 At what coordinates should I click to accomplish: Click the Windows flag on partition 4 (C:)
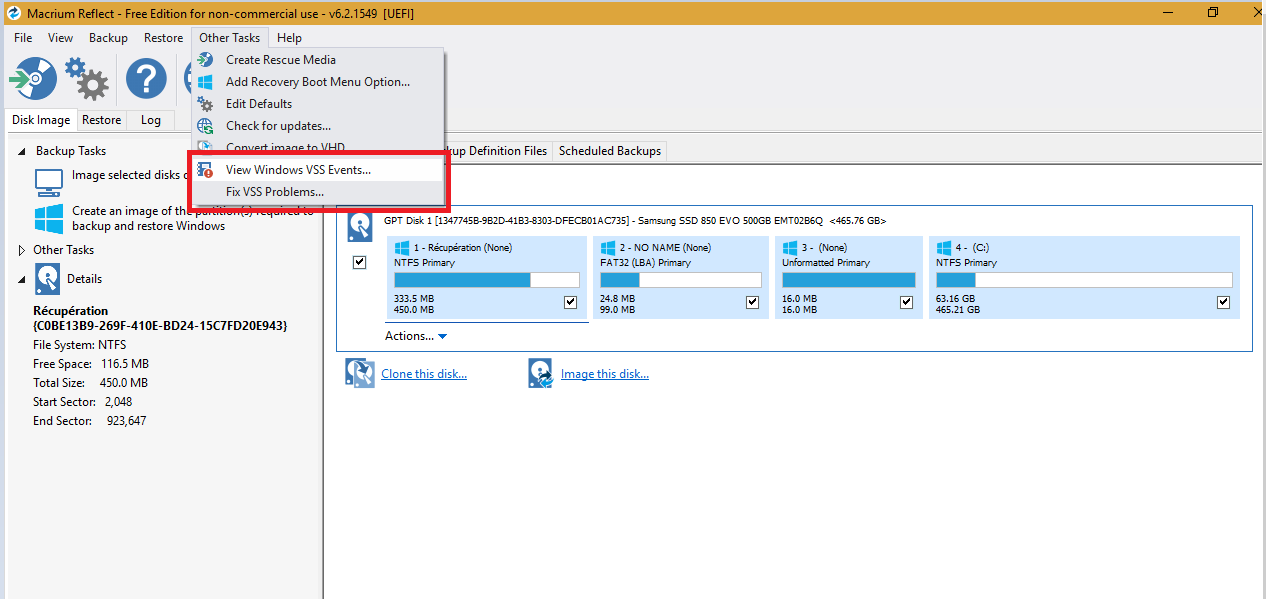(x=944, y=247)
